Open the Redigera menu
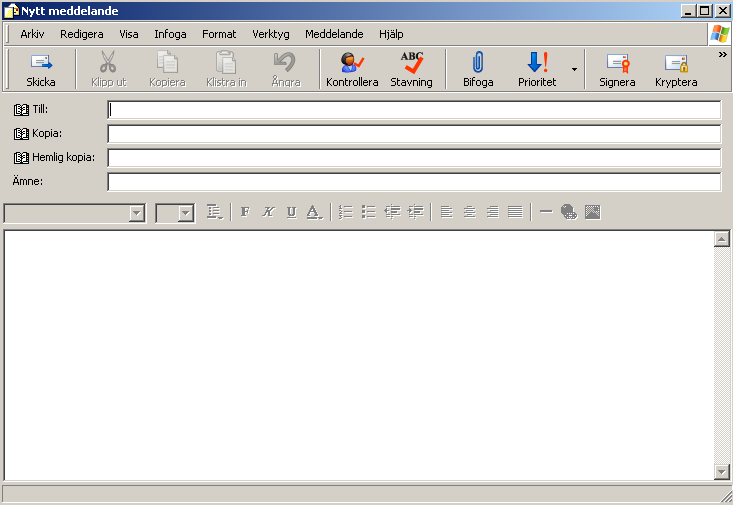733x505 pixels. coord(82,34)
